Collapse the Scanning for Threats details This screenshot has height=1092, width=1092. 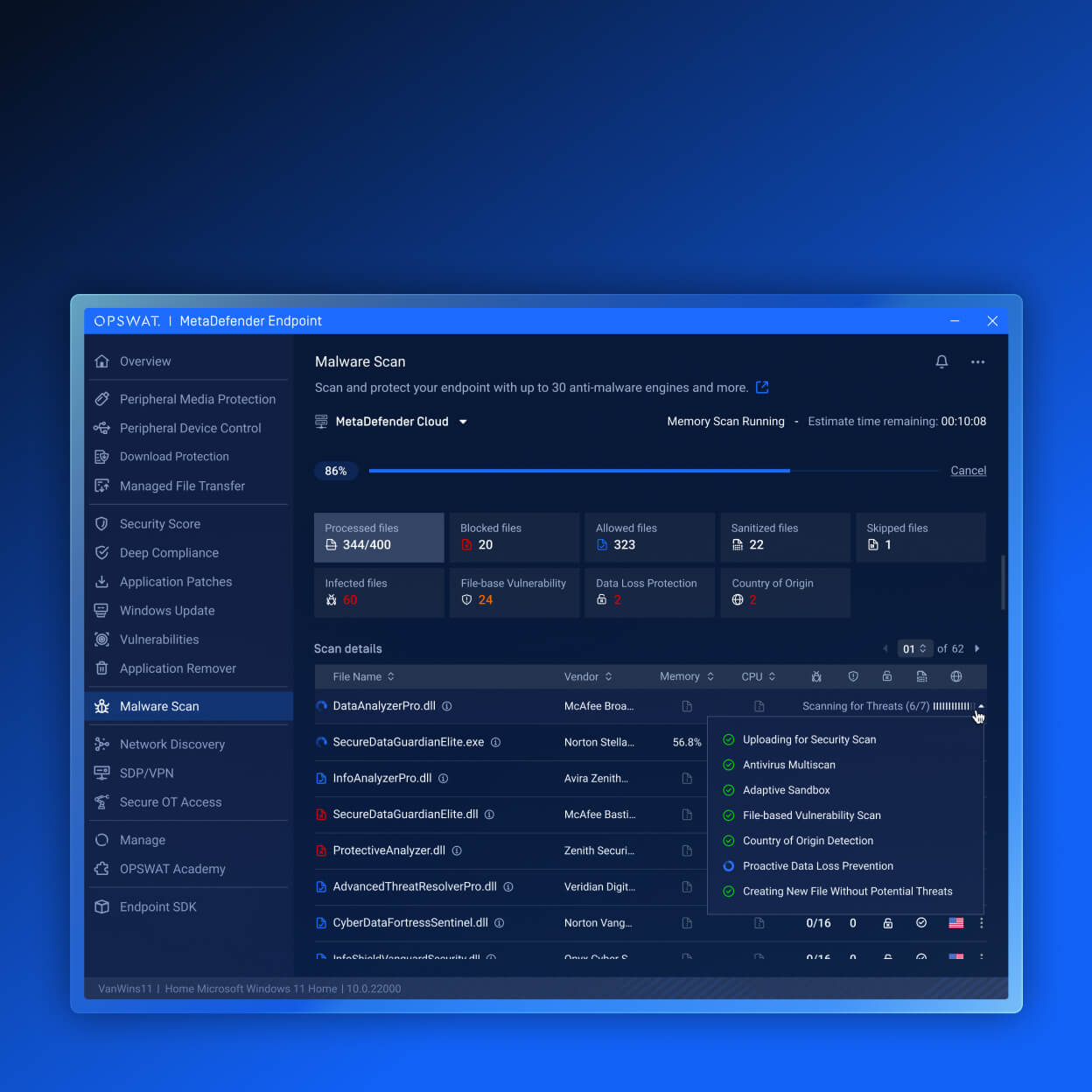981,706
